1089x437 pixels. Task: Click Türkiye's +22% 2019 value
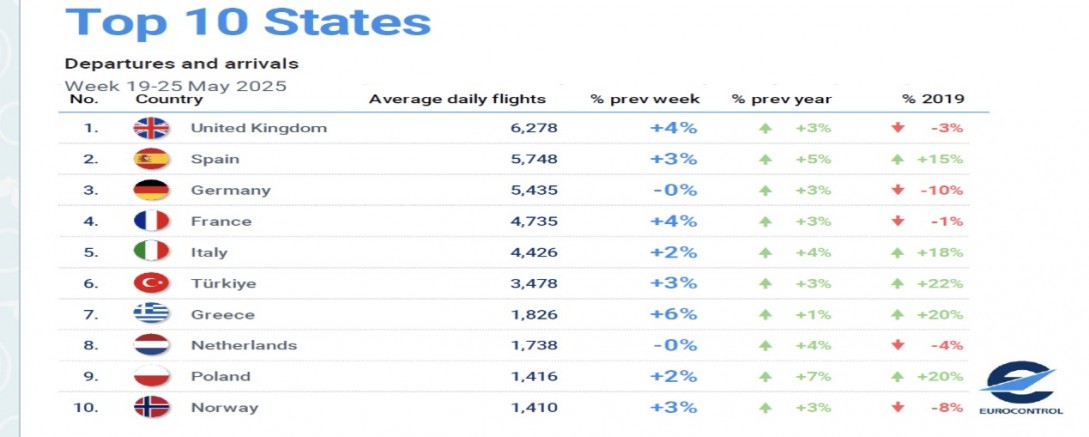coord(940,283)
